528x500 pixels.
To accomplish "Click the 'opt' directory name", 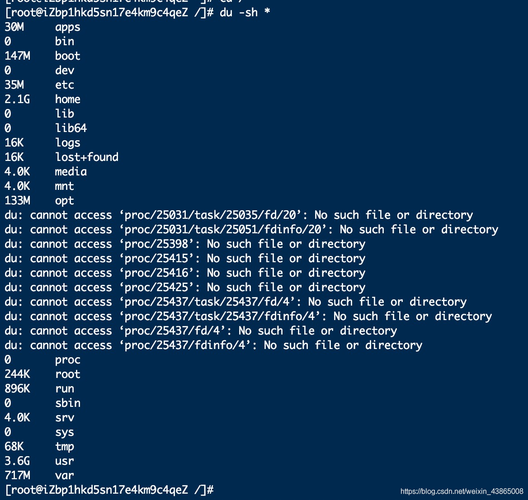I will [x=65, y=201].
